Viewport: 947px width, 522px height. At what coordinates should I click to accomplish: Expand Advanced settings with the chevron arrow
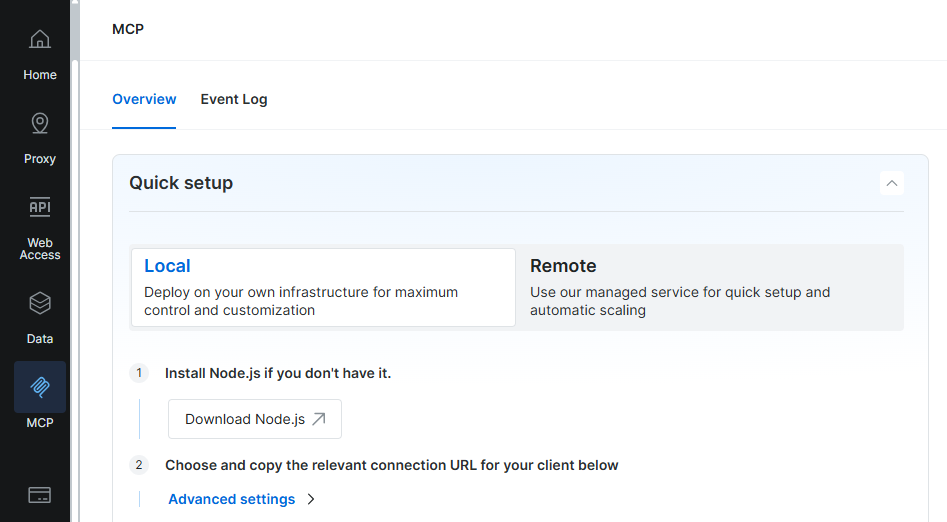[311, 499]
